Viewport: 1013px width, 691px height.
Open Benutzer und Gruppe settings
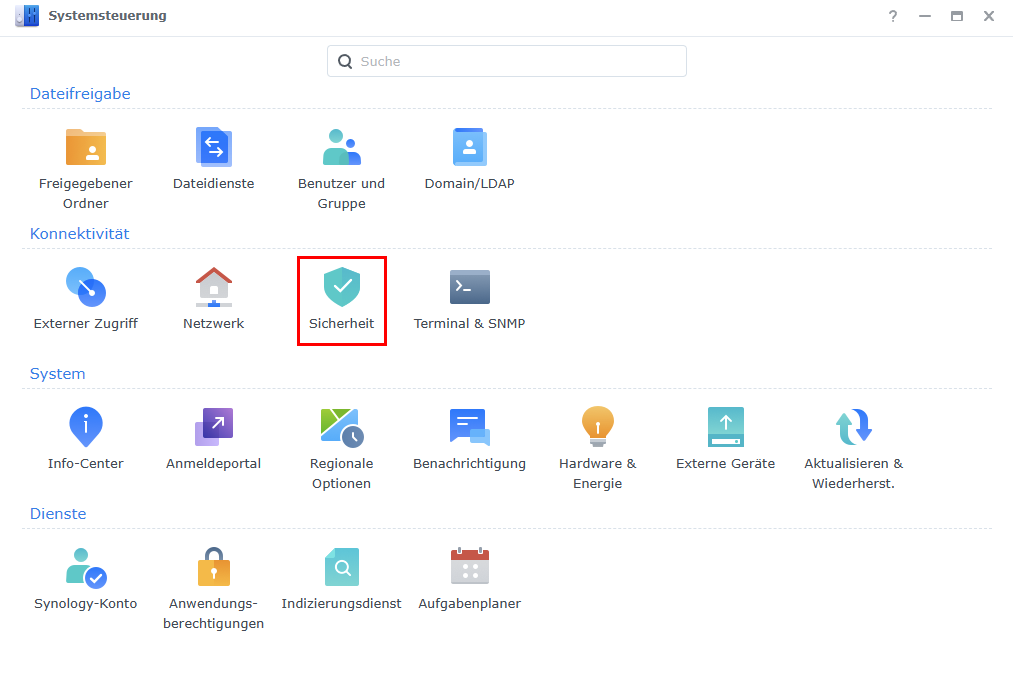[x=341, y=148]
